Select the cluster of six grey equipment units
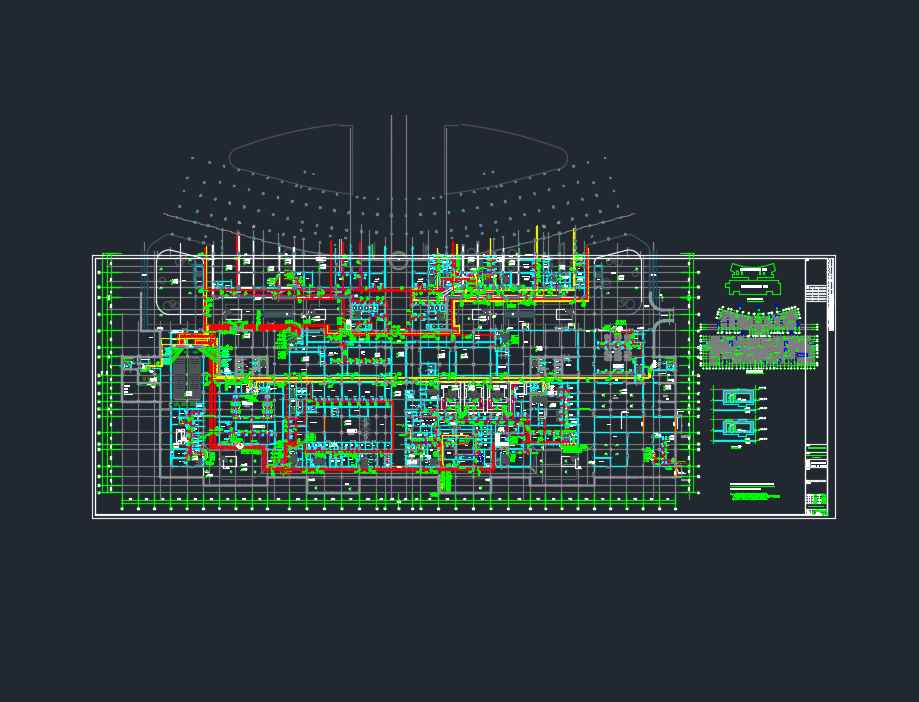Viewport: 919px width, 702px height. pyautogui.click(x=616, y=352)
